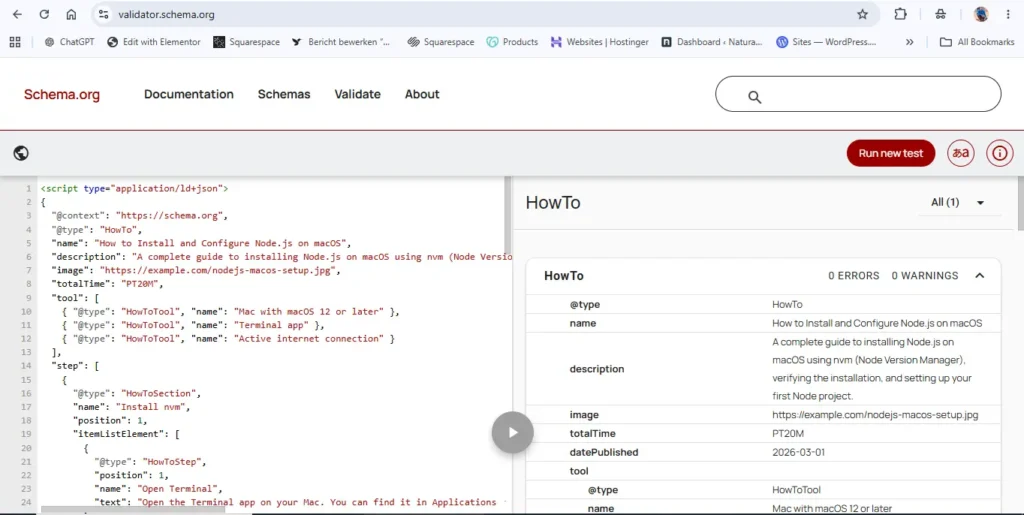Open the browser extensions puzzle icon
1024x515 pixels.
(x=900, y=14)
